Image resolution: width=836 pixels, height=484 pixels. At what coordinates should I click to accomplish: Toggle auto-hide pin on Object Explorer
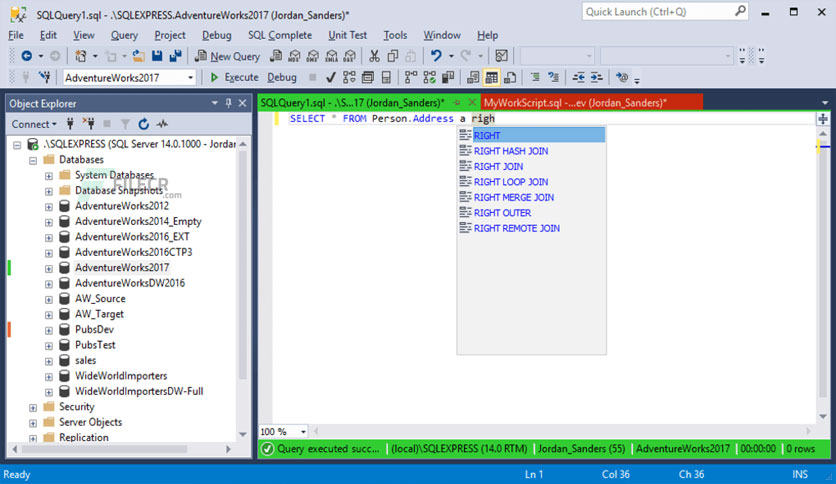[x=229, y=103]
